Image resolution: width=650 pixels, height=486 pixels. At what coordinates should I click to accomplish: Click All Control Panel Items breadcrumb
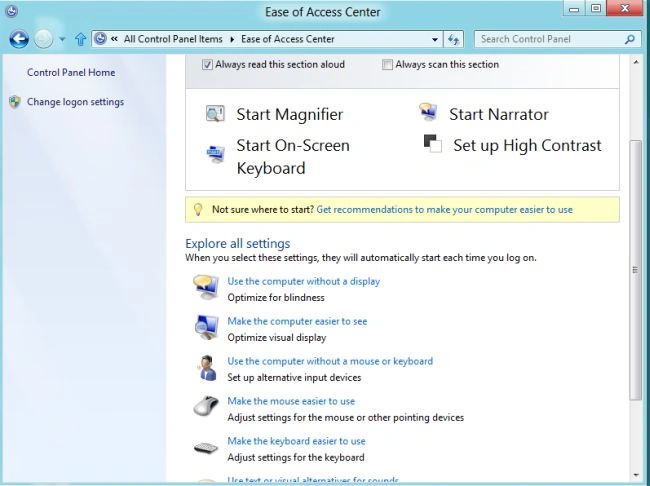(173, 39)
